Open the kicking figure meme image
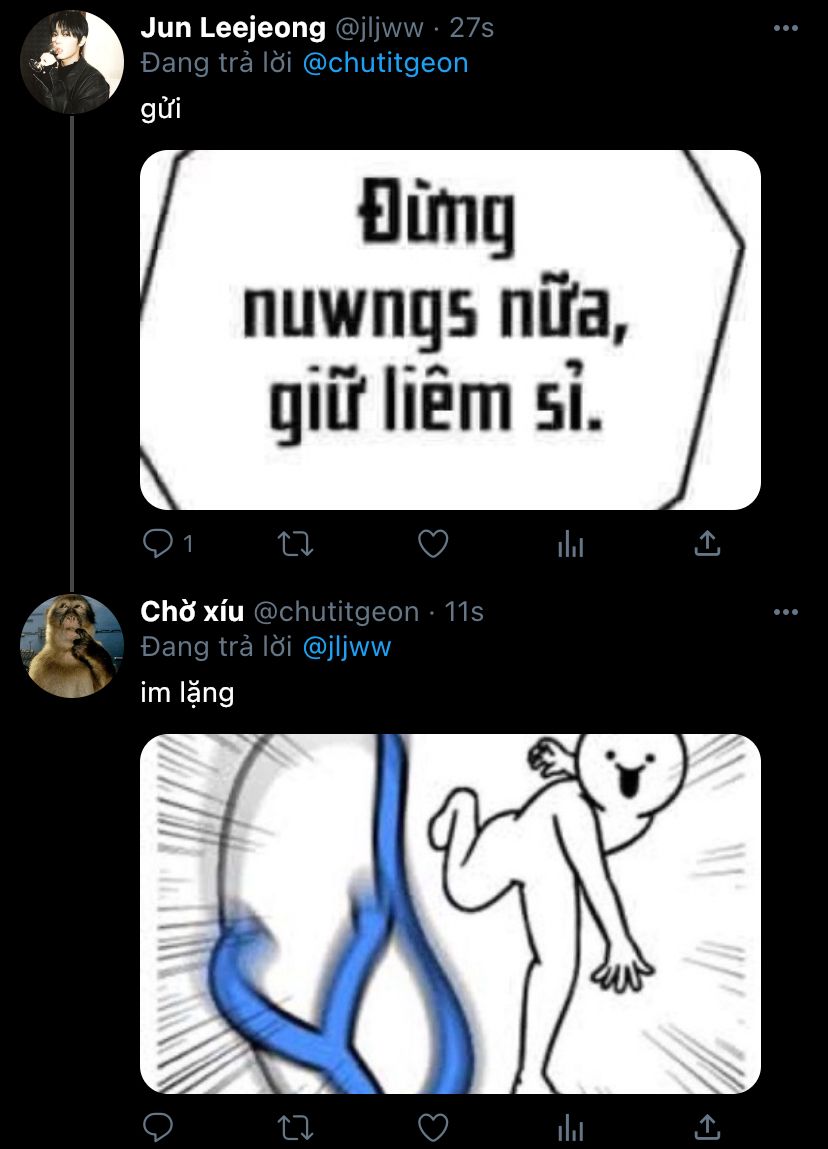 click(450, 913)
